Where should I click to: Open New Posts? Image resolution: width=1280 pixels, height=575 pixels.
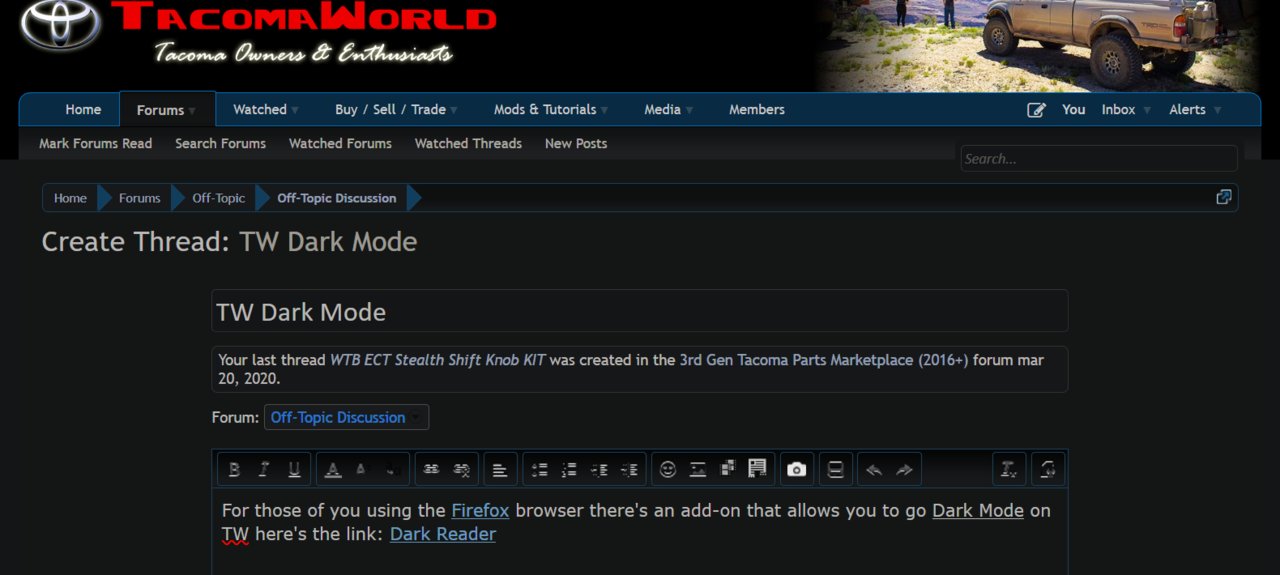point(576,143)
